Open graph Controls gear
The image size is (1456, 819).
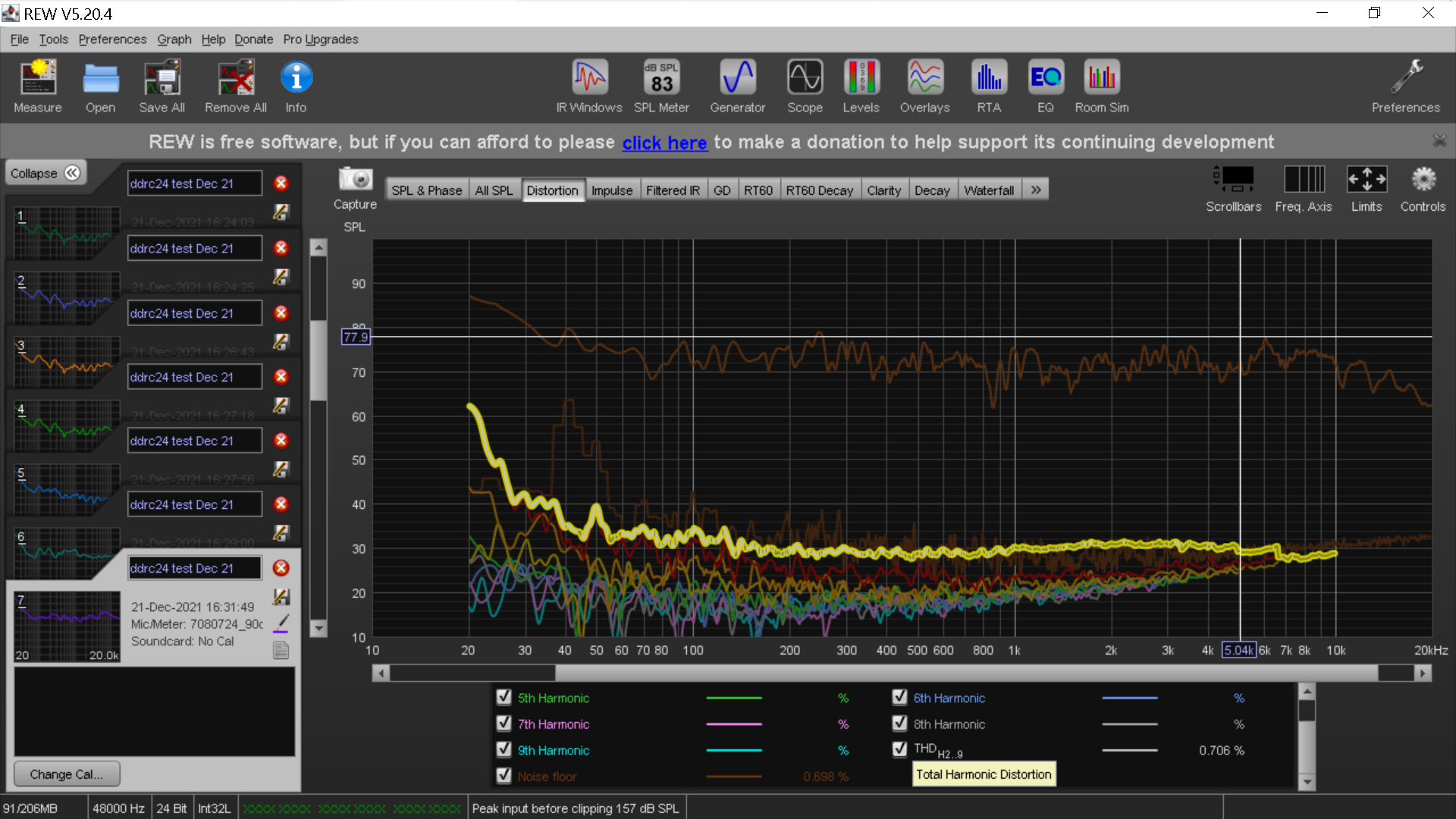pyautogui.click(x=1423, y=180)
